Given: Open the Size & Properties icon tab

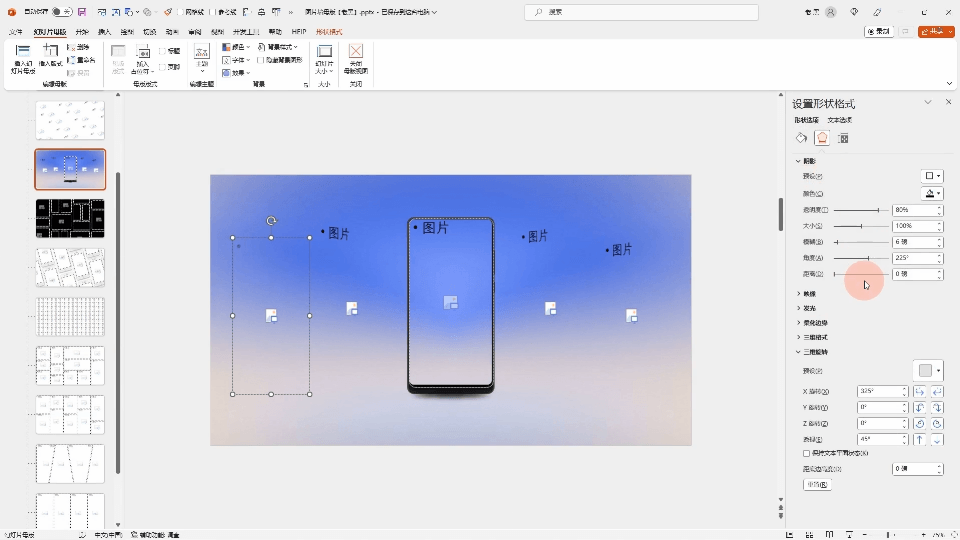Looking at the screenshot, I should pos(843,138).
